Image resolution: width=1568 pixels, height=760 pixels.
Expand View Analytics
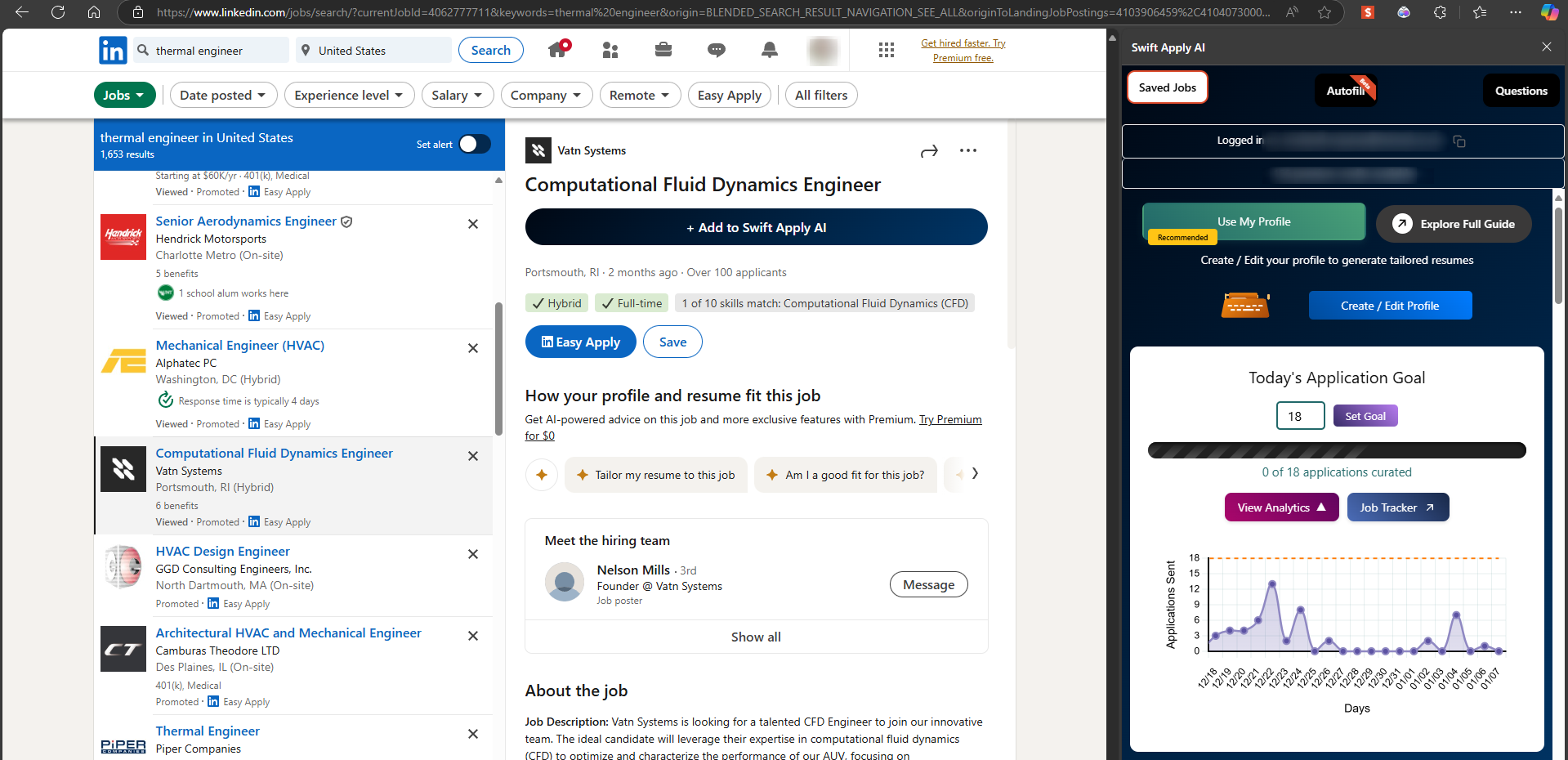pyautogui.click(x=1281, y=507)
